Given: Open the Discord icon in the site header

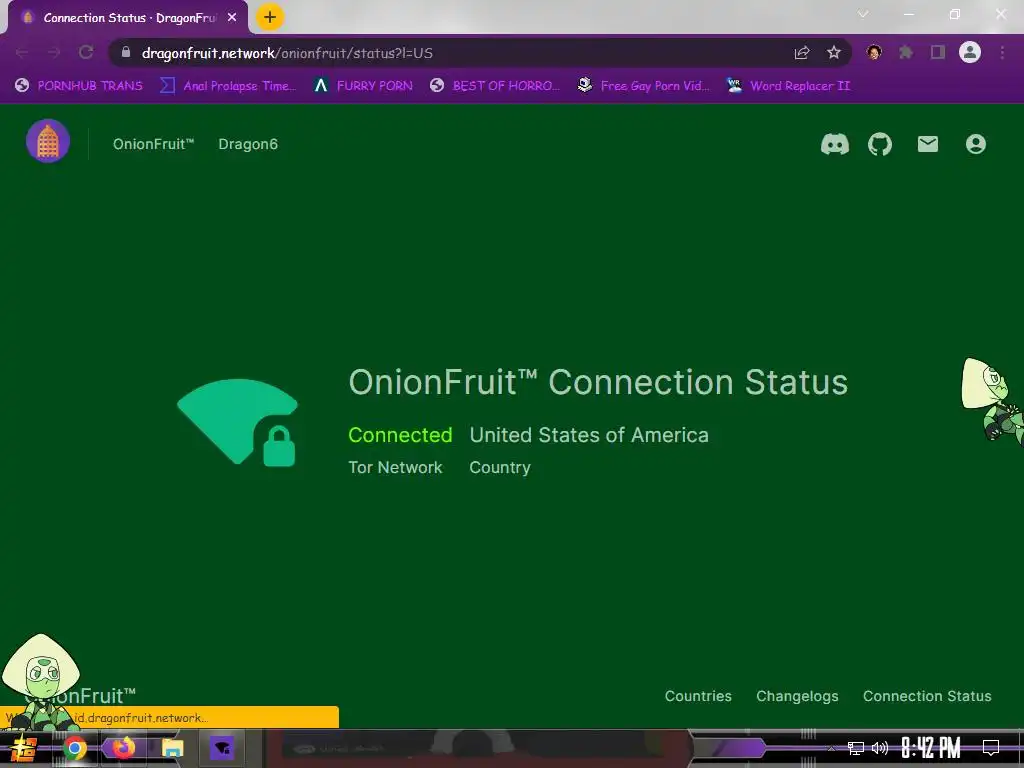Looking at the screenshot, I should point(835,144).
